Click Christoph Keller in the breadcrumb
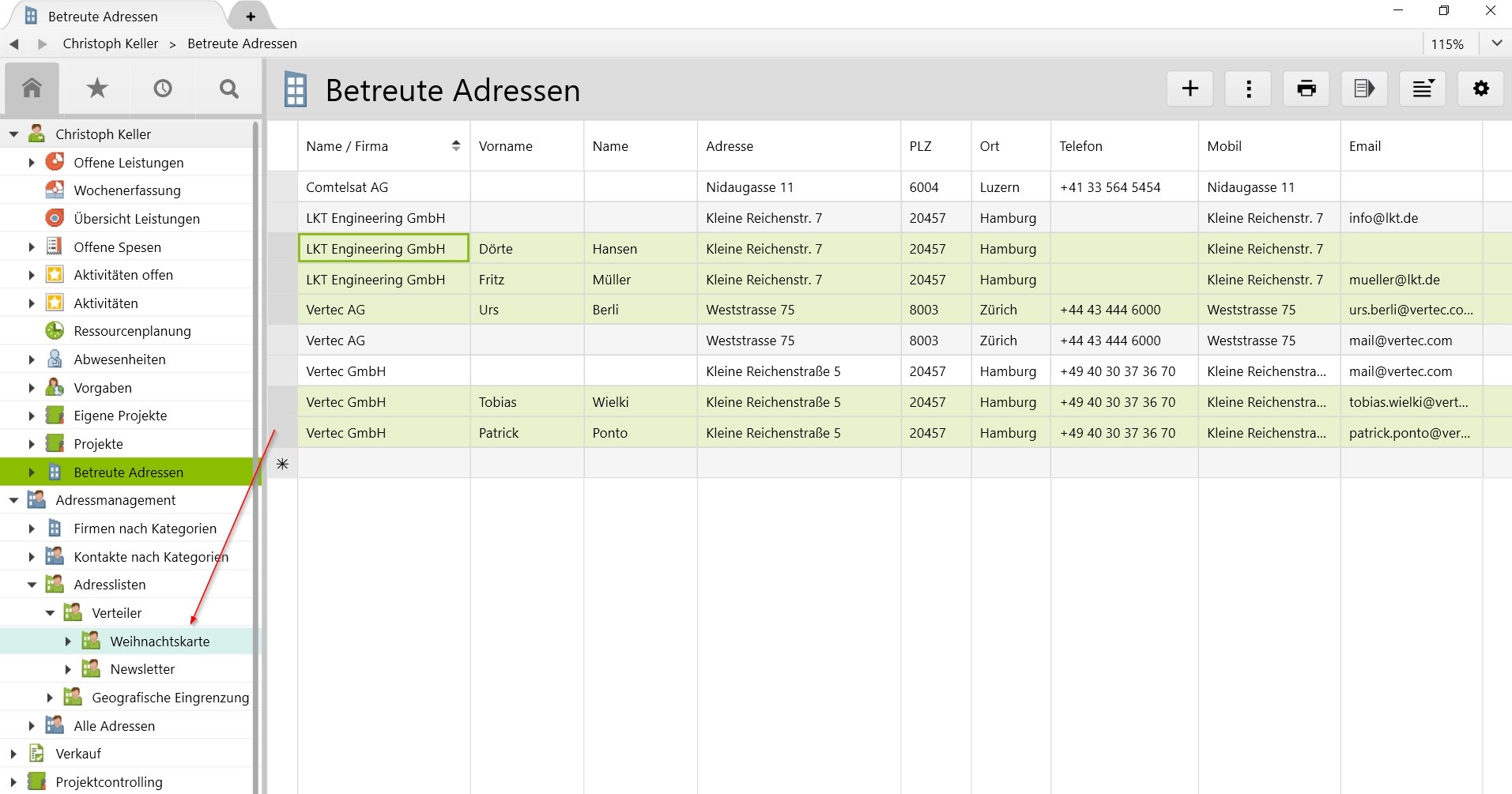 coord(111,43)
